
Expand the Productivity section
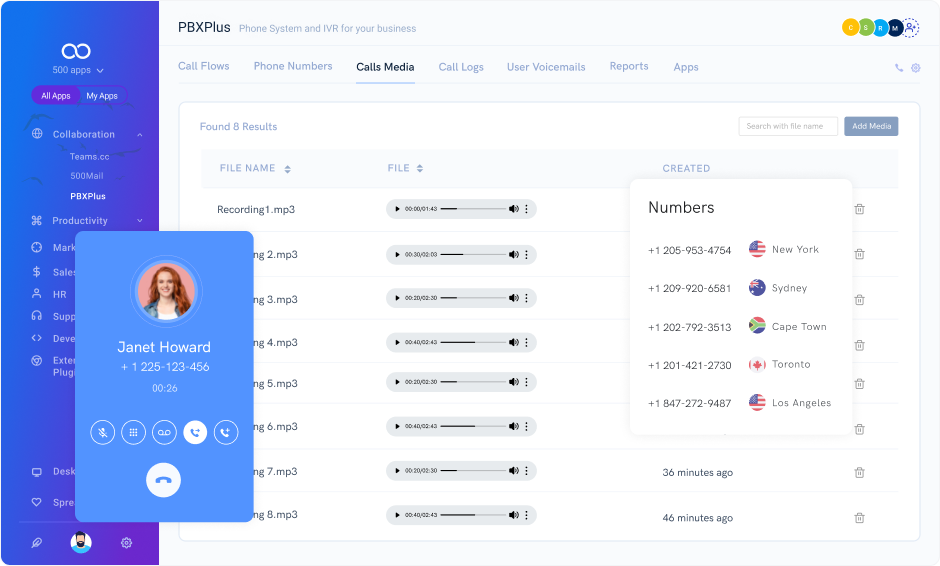click(139, 221)
